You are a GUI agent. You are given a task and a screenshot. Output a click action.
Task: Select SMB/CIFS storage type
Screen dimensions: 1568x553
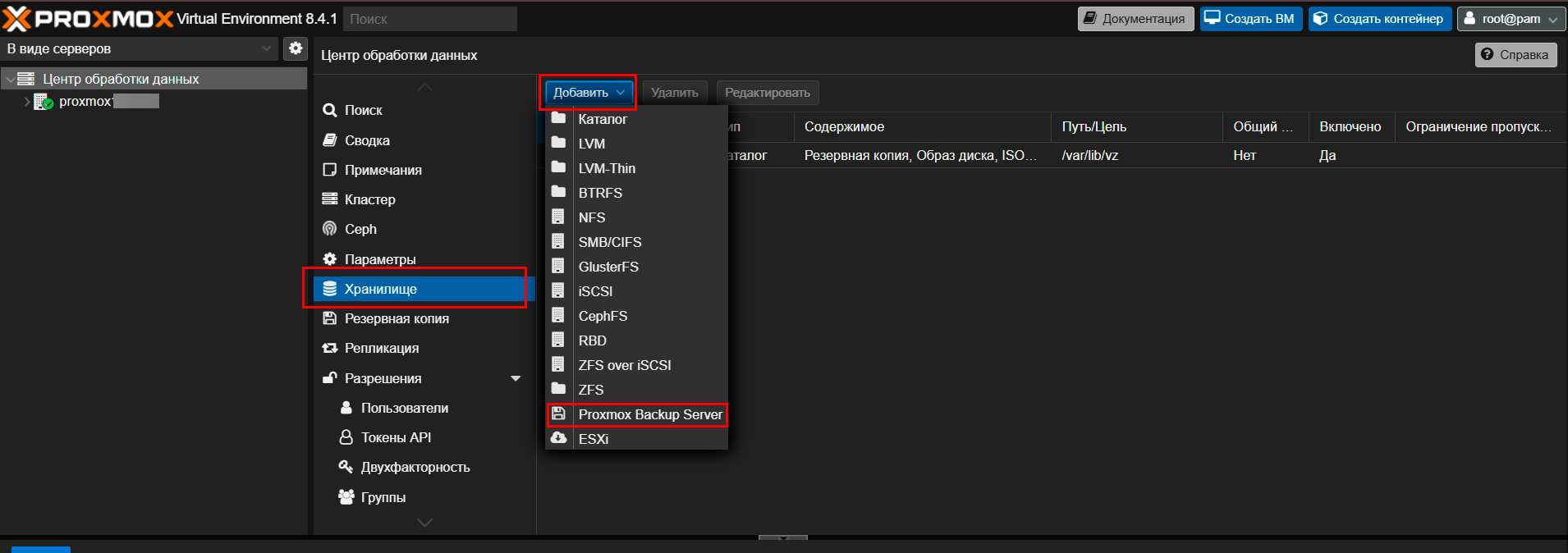636,242
